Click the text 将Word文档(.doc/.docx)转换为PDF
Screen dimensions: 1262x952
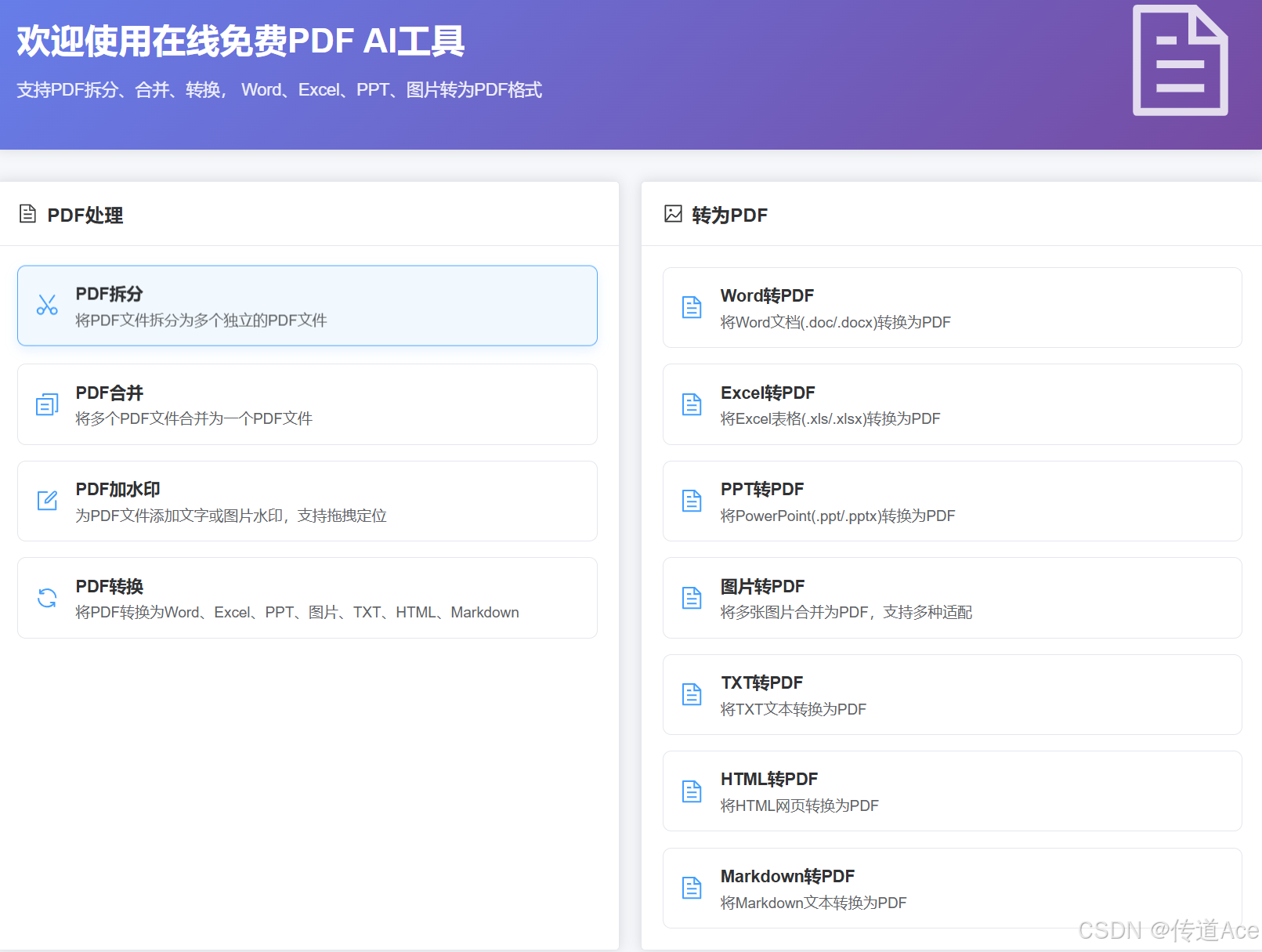(835, 322)
